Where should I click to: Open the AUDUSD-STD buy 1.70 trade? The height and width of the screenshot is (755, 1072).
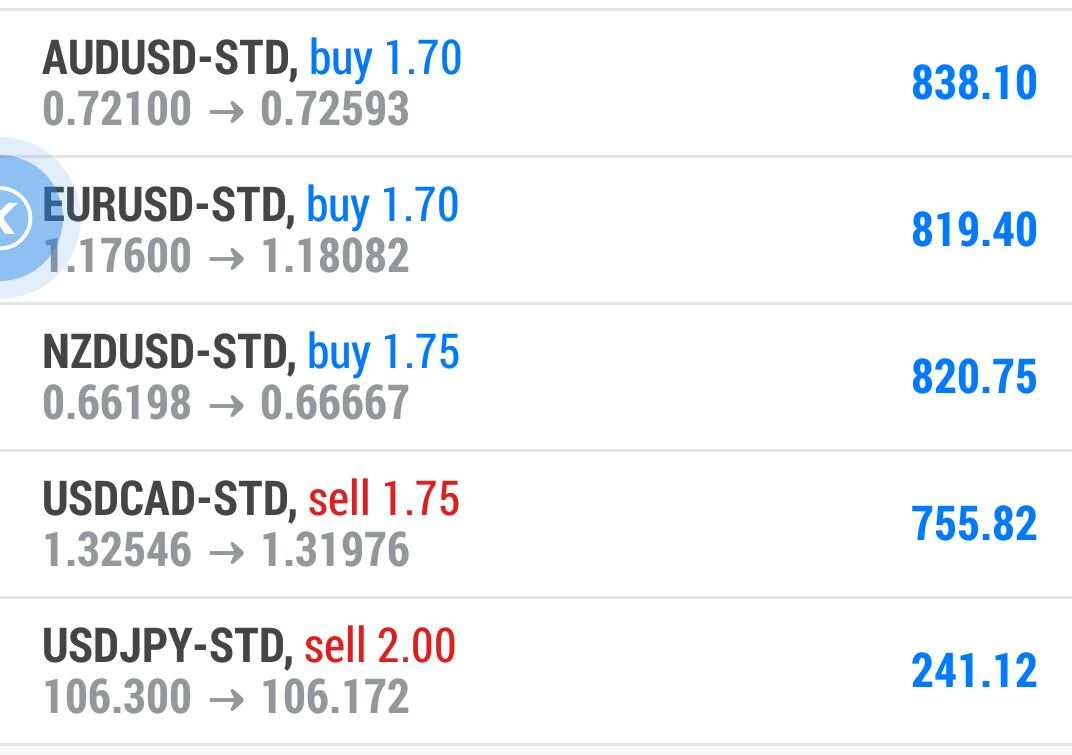536,83
